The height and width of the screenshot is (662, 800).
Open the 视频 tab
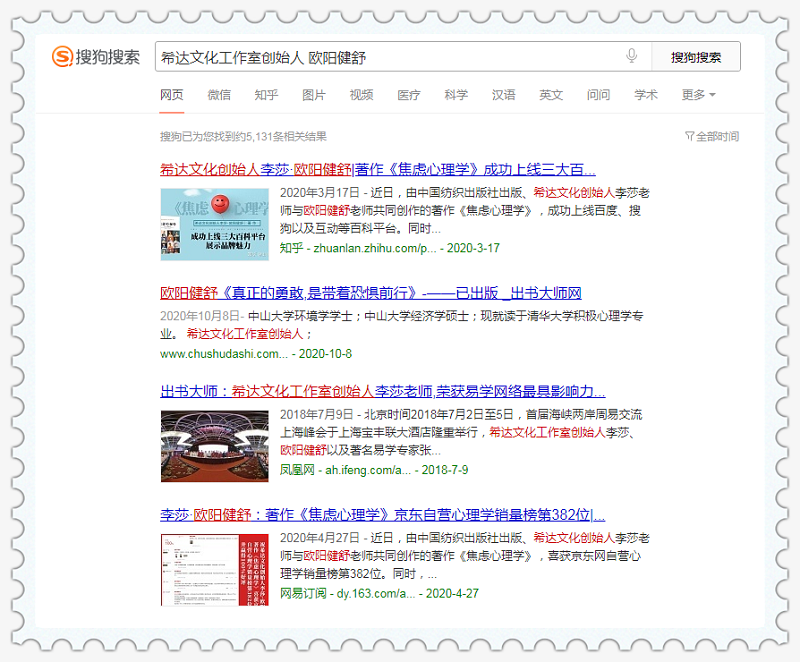pyautogui.click(x=361, y=95)
